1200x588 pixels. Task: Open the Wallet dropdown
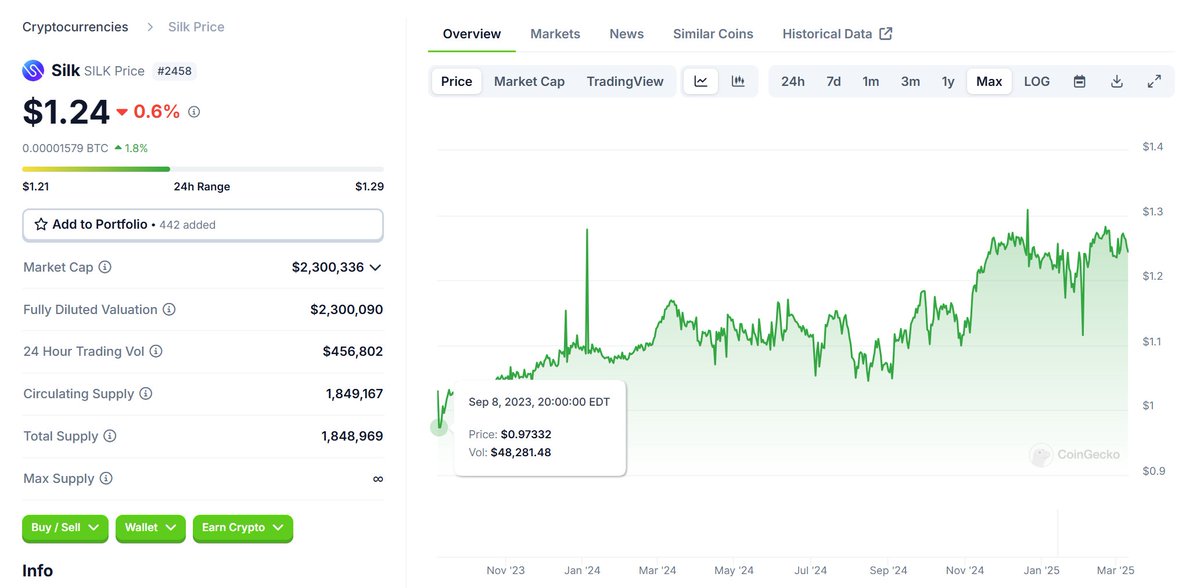click(x=150, y=528)
